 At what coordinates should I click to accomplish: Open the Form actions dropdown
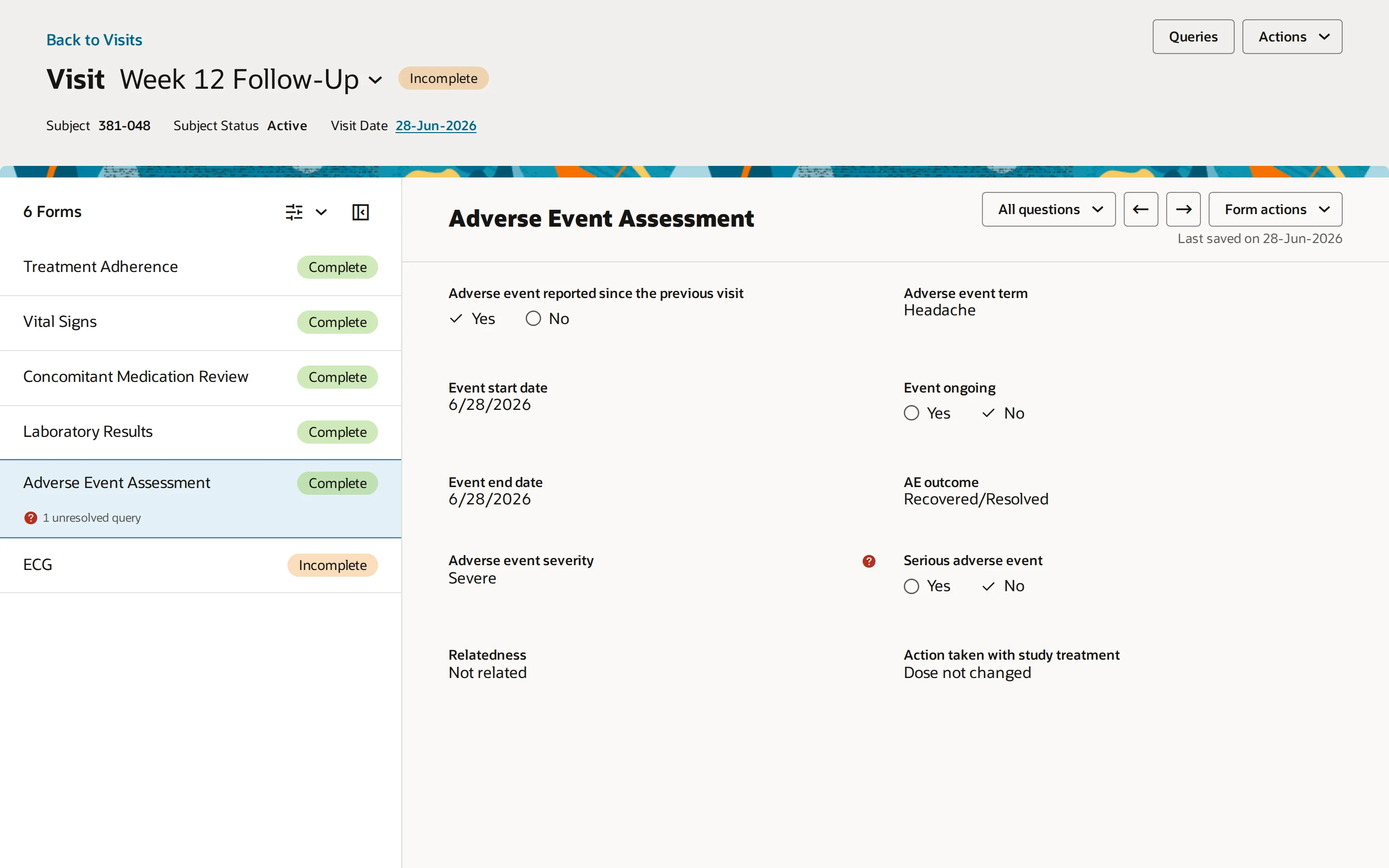pyautogui.click(x=1275, y=210)
